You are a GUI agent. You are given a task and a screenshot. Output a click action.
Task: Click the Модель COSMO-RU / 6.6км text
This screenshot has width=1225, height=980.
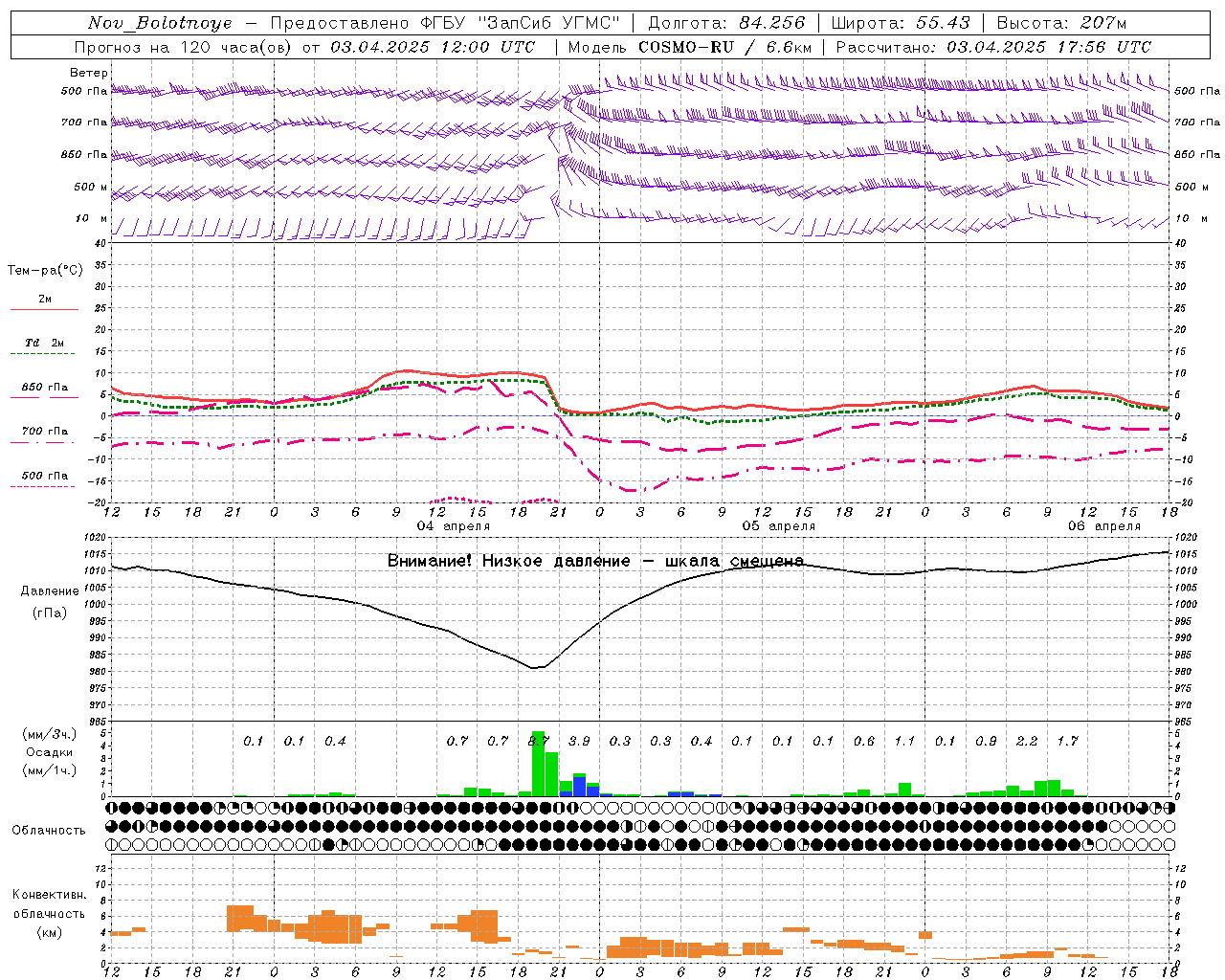689,47
